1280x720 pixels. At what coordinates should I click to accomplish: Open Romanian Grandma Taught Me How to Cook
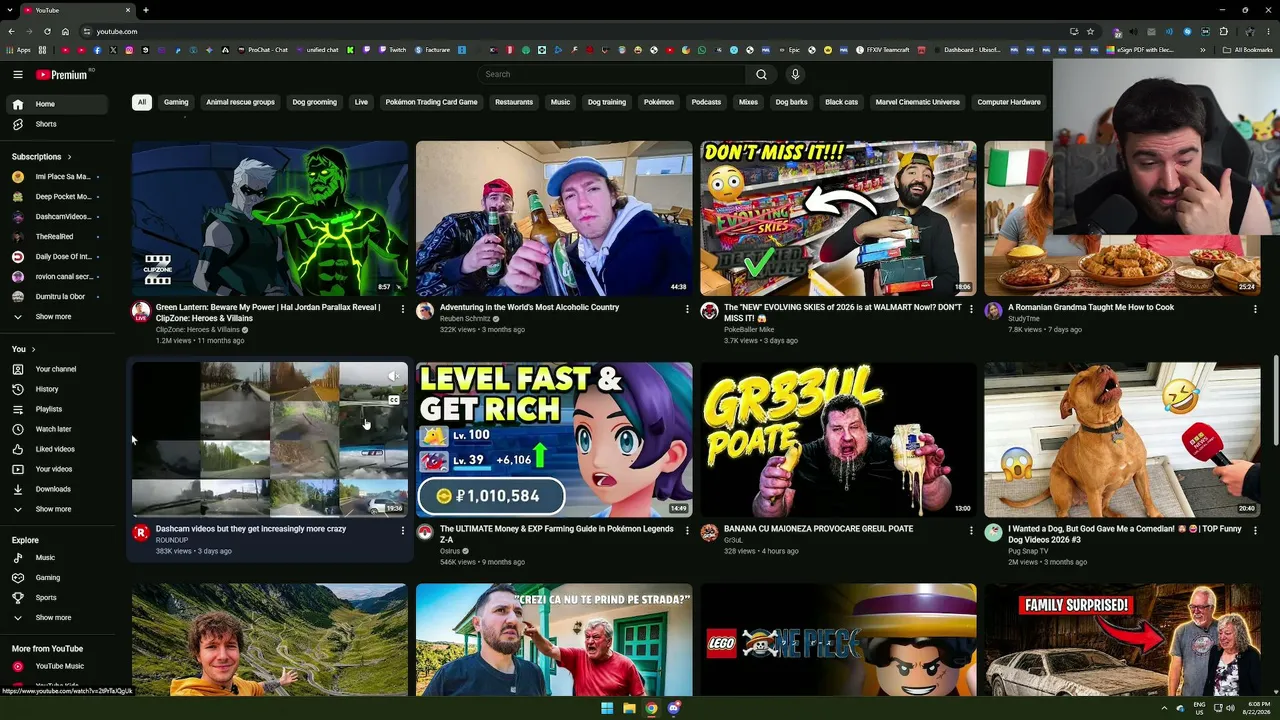click(1091, 307)
